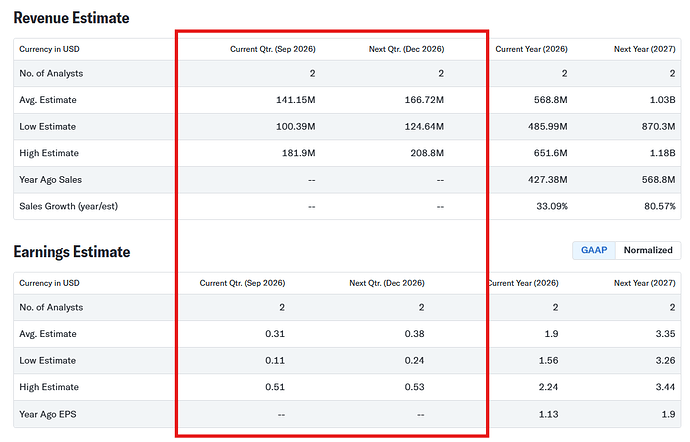Click high EPS estimate 2.24
Viewport: 690px width, 442px height.
(548, 387)
